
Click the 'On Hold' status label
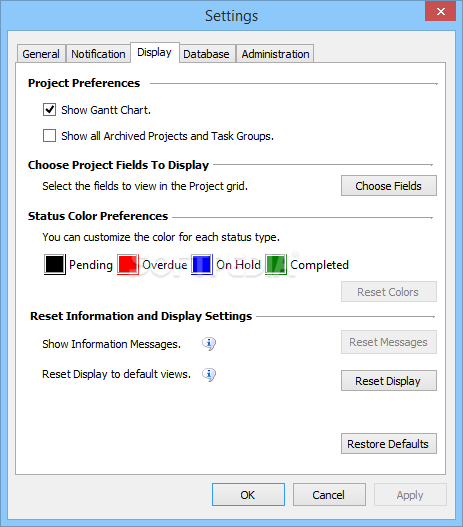pyautogui.click(x=238, y=265)
